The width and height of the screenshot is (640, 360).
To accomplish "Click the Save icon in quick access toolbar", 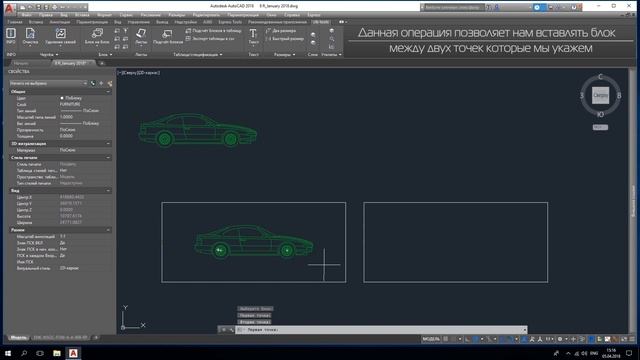I will (39, 7).
